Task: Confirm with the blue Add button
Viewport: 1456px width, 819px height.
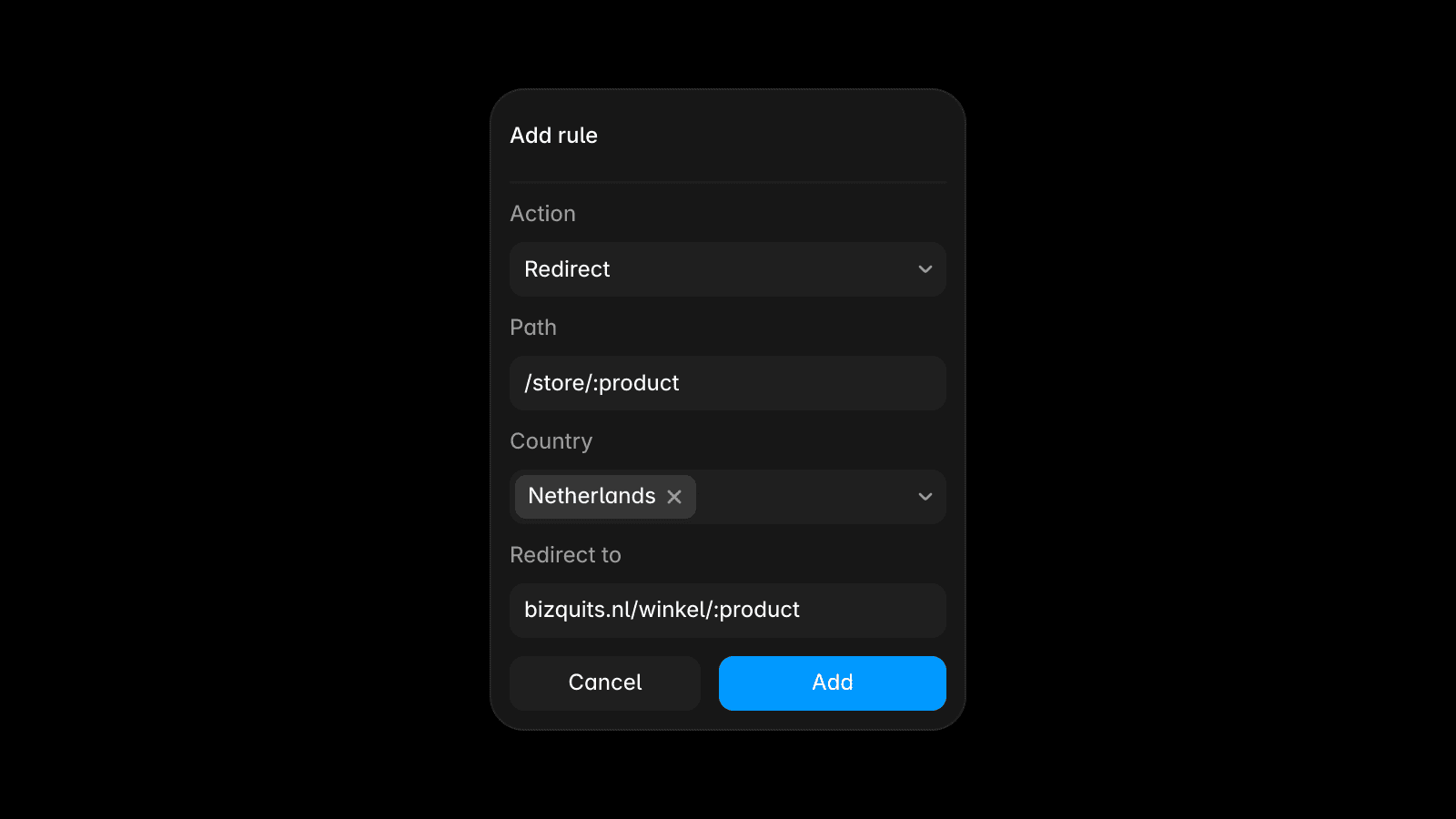Action: (833, 683)
